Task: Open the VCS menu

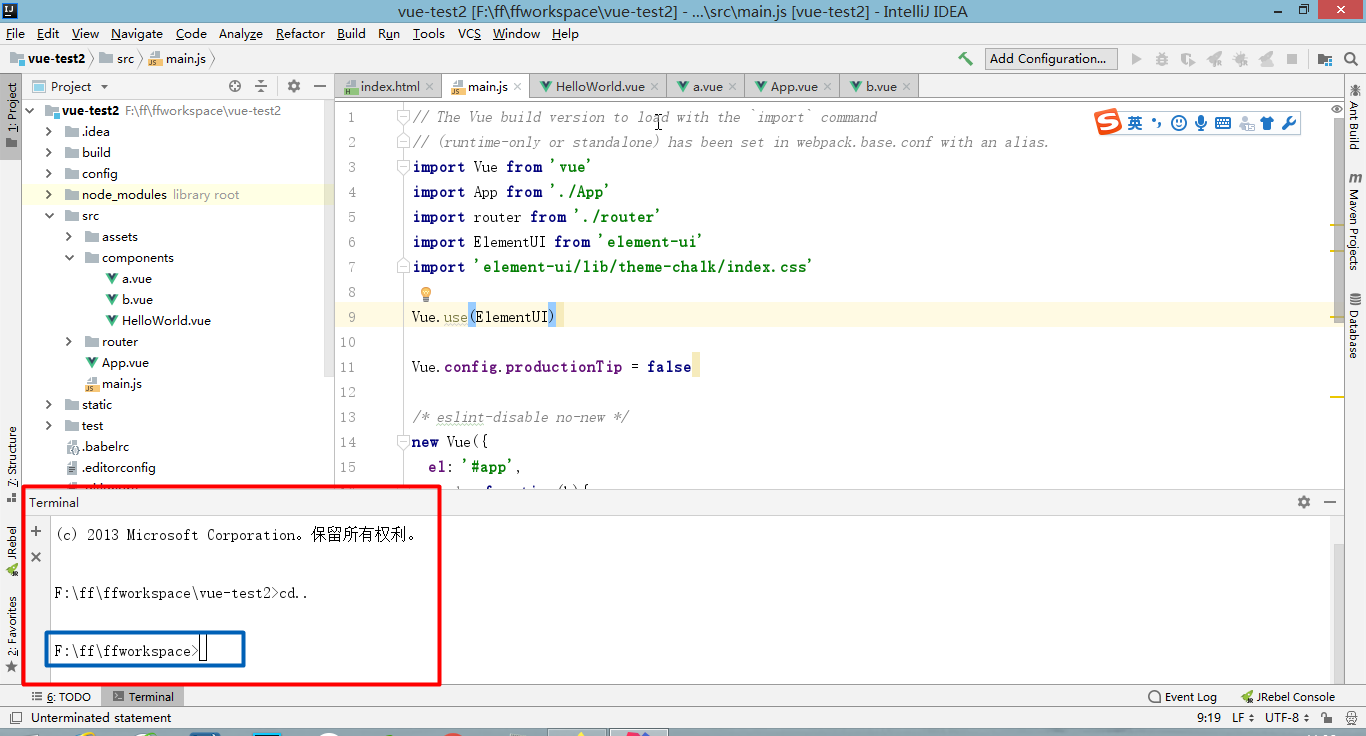Action: pyautogui.click(x=469, y=33)
